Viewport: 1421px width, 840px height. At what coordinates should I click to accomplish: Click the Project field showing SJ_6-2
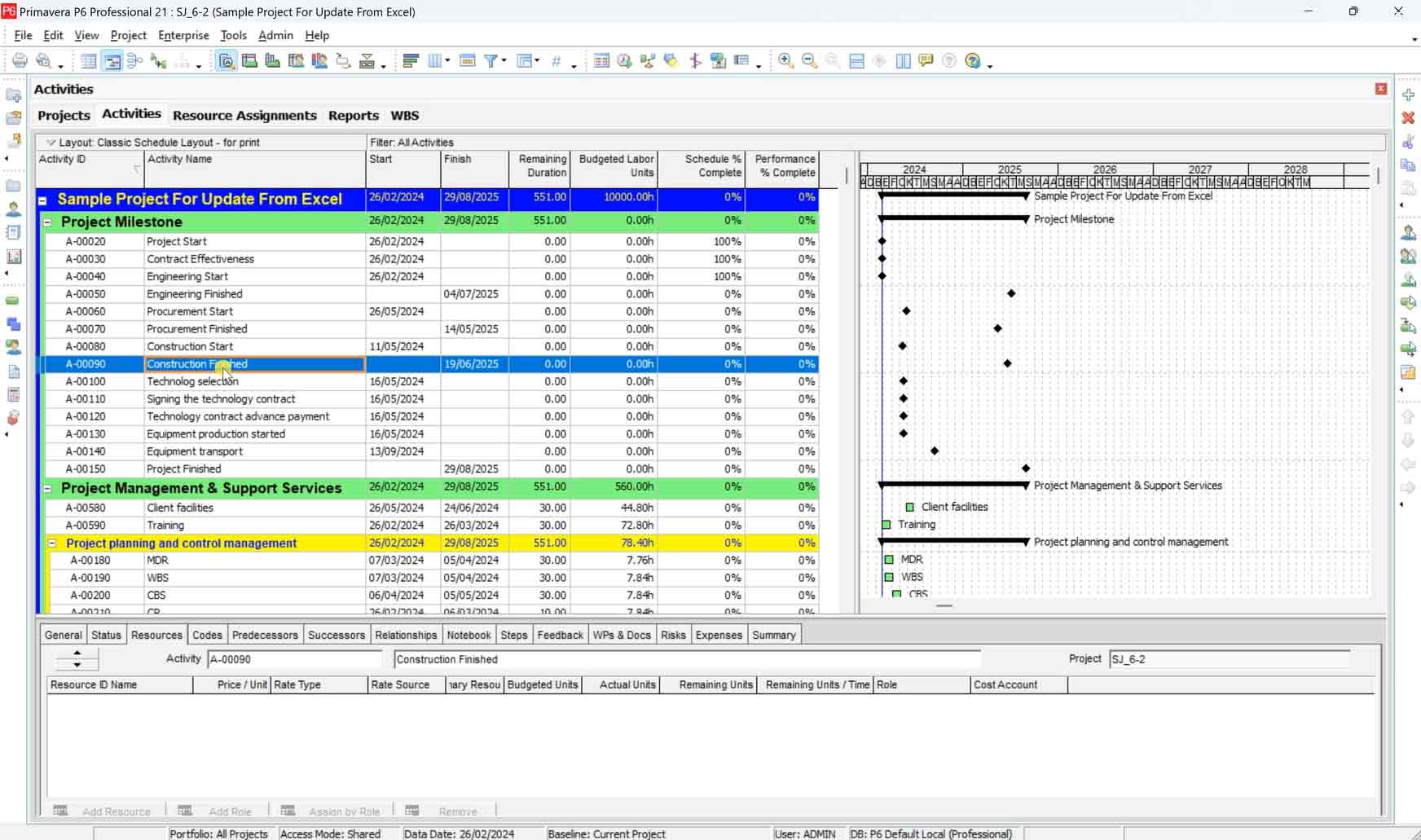1229,659
